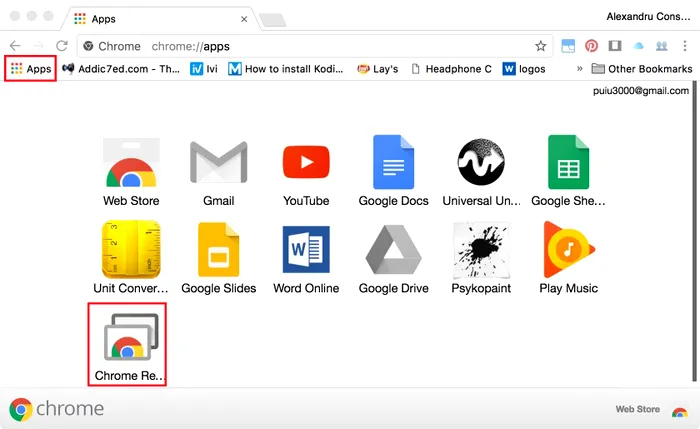Click the small Web Store icon in the footer
700x429 pixels.
pos(680,411)
